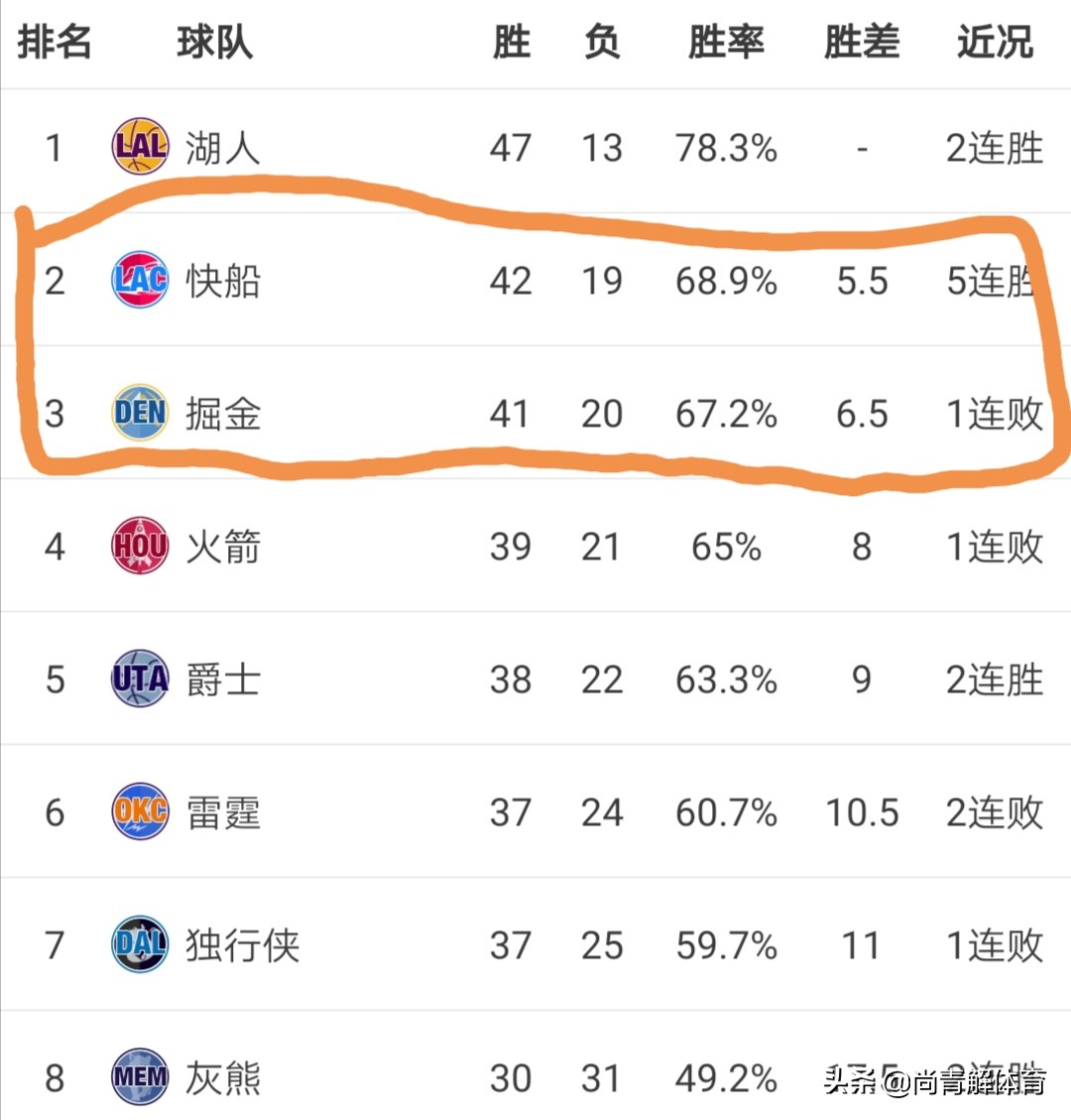The width and height of the screenshot is (1071, 1120).
Task: Select the 雷霆 team name
Action: click(223, 812)
